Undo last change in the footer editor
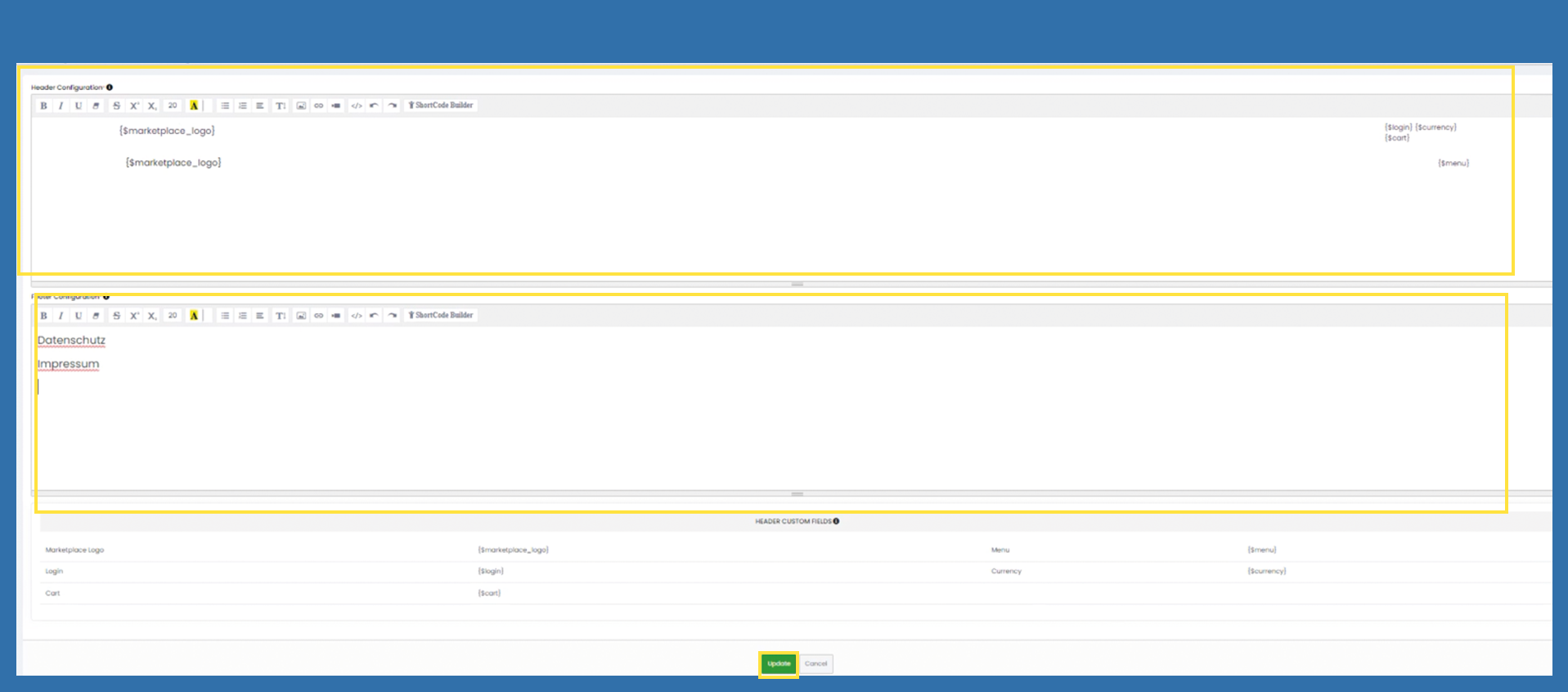The image size is (1568, 692). coord(374,316)
